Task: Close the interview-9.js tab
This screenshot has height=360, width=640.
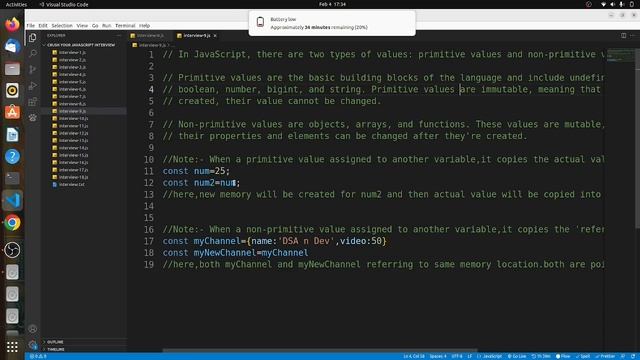Action: [x=215, y=36]
